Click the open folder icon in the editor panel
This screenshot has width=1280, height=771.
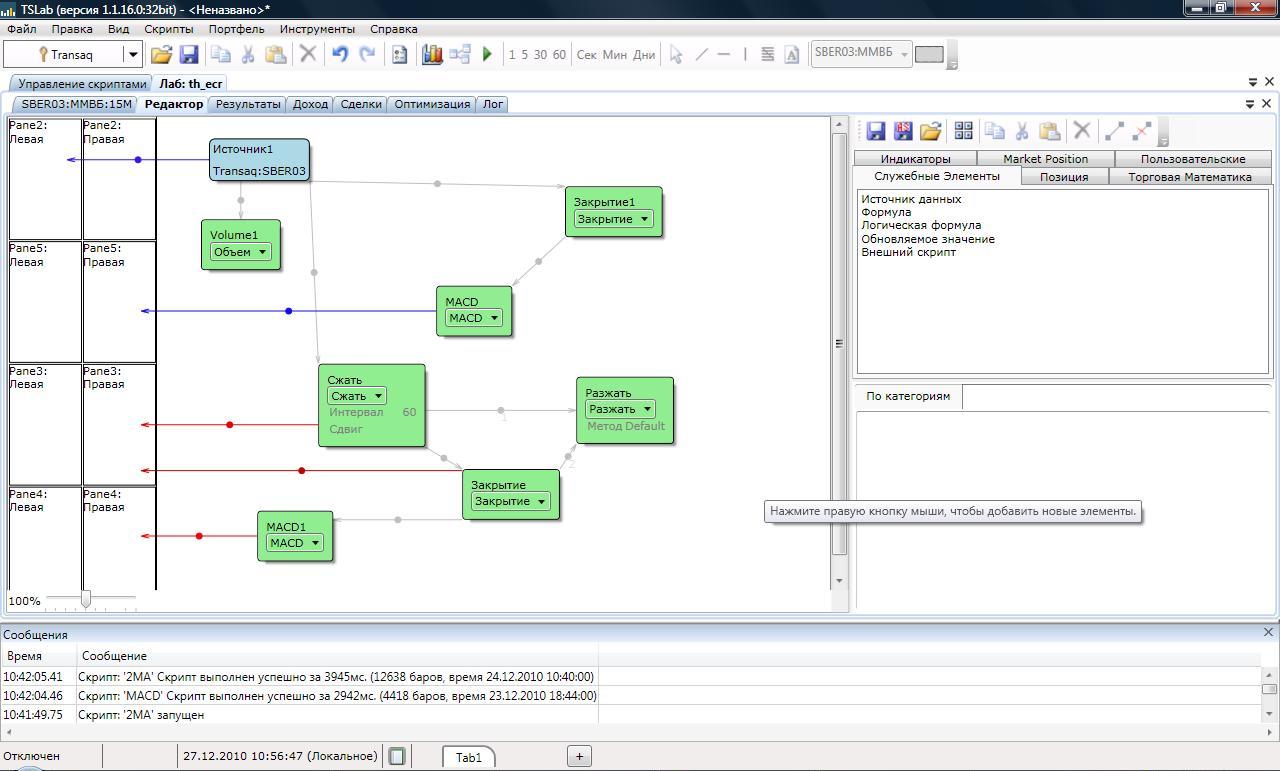click(x=931, y=131)
